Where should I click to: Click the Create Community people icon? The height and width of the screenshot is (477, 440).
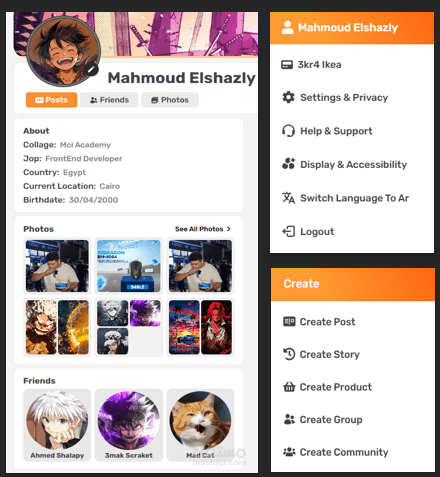pyautogui.click(x=289, y=452)
